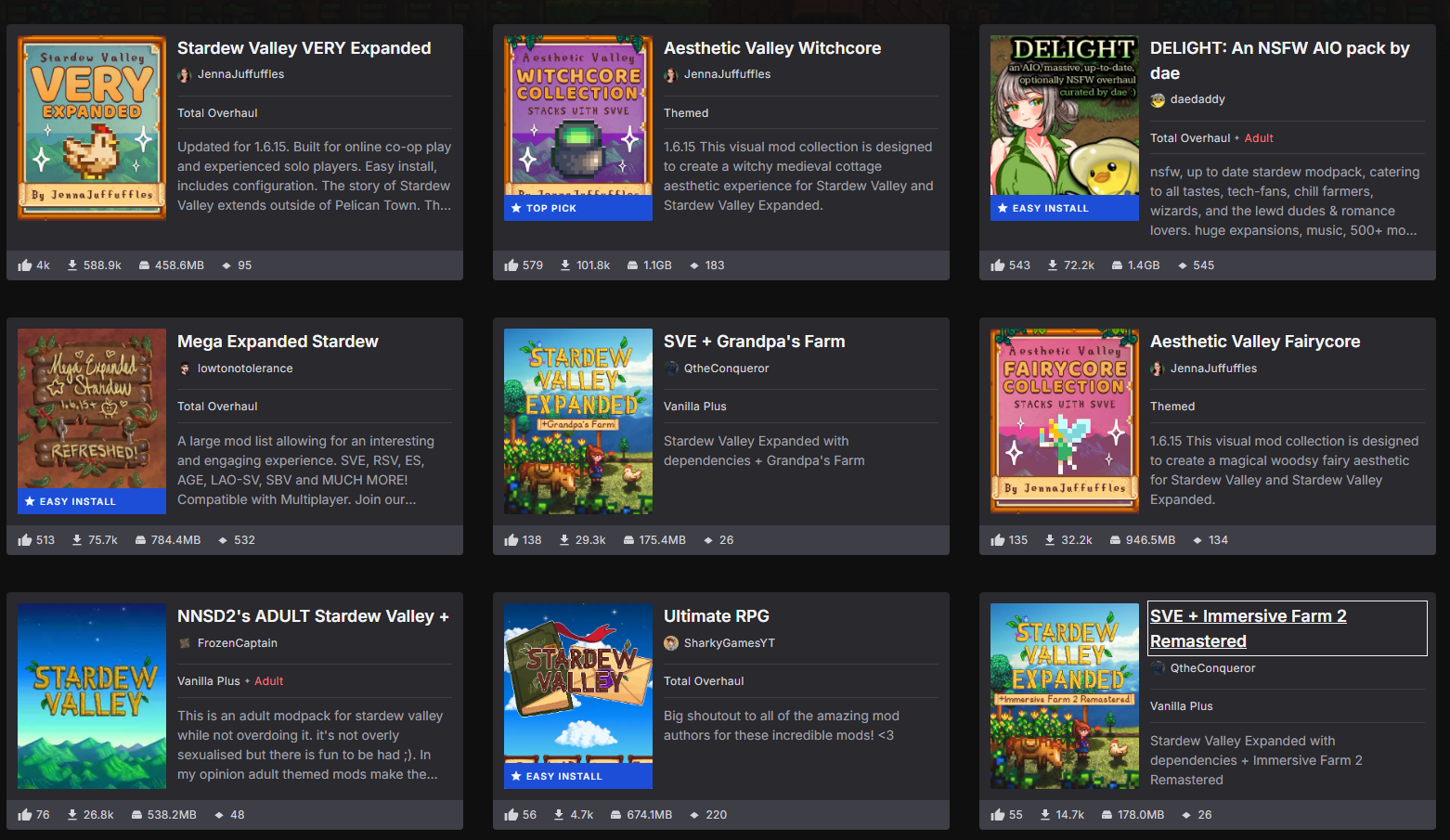Click the thumbs-up icon next to 543

tap(998, 265)
